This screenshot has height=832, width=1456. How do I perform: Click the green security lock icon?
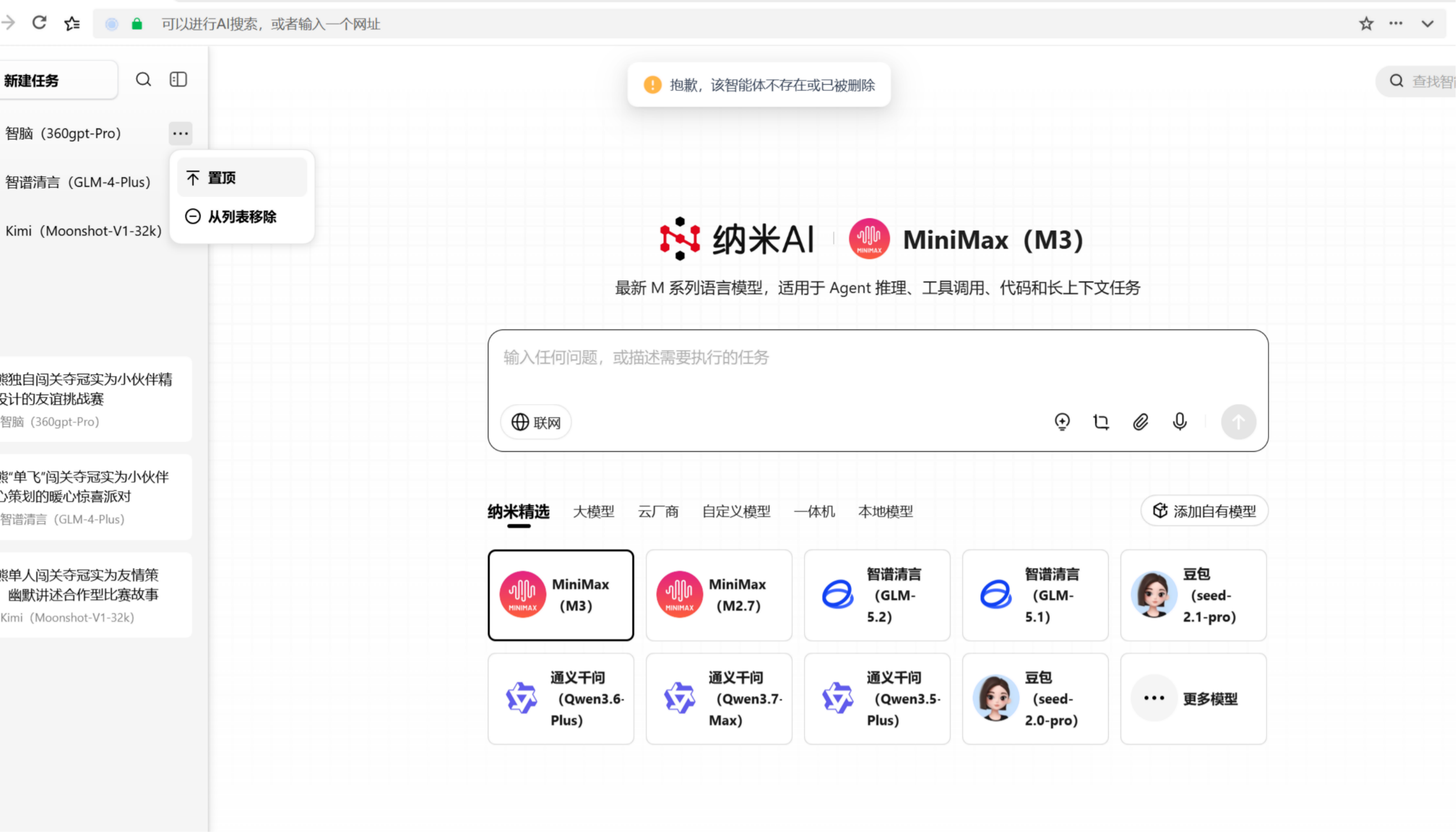[x=137, y=24]
